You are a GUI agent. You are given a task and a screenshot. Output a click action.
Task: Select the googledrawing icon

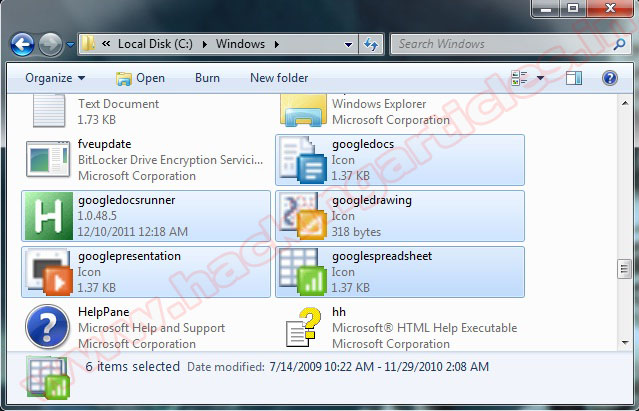(x=304, y=216)
